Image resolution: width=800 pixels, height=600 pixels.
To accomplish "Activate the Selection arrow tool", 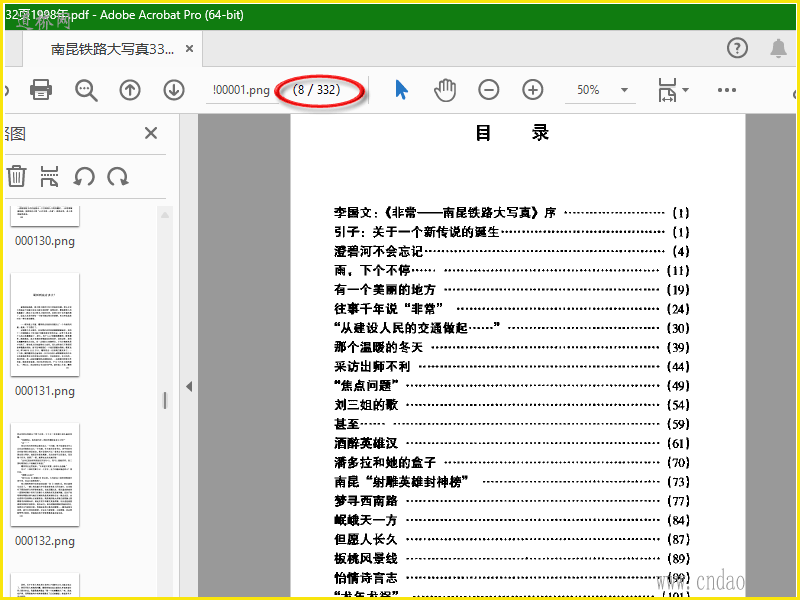I will [x=402, y=90].
